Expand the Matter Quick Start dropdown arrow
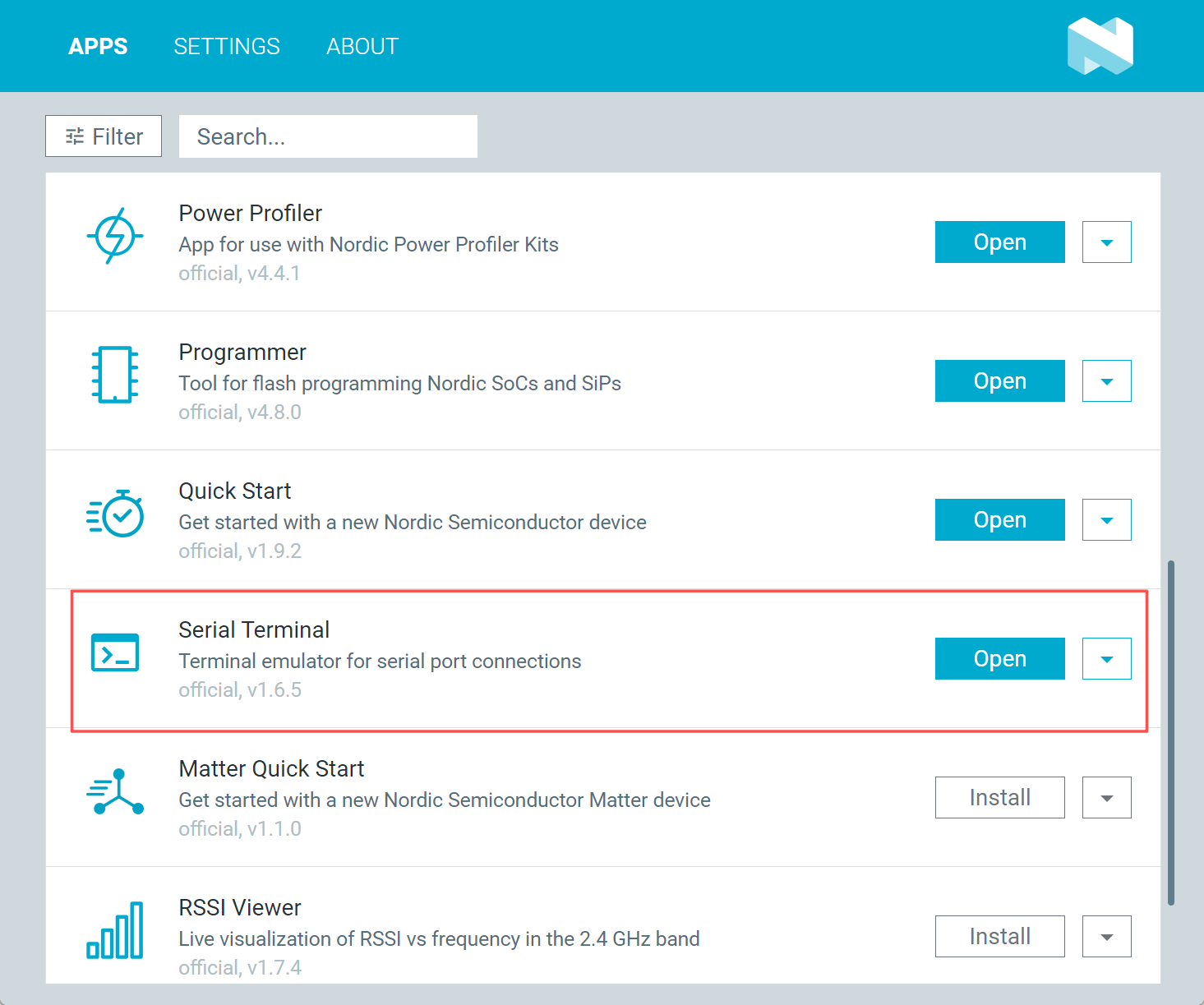The width and height of the screenshot is (1204, 1005). tap(1107, 798)
